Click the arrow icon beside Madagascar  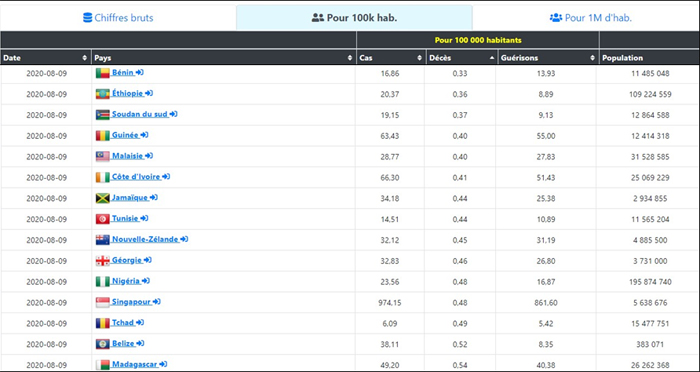click(163, 364)
